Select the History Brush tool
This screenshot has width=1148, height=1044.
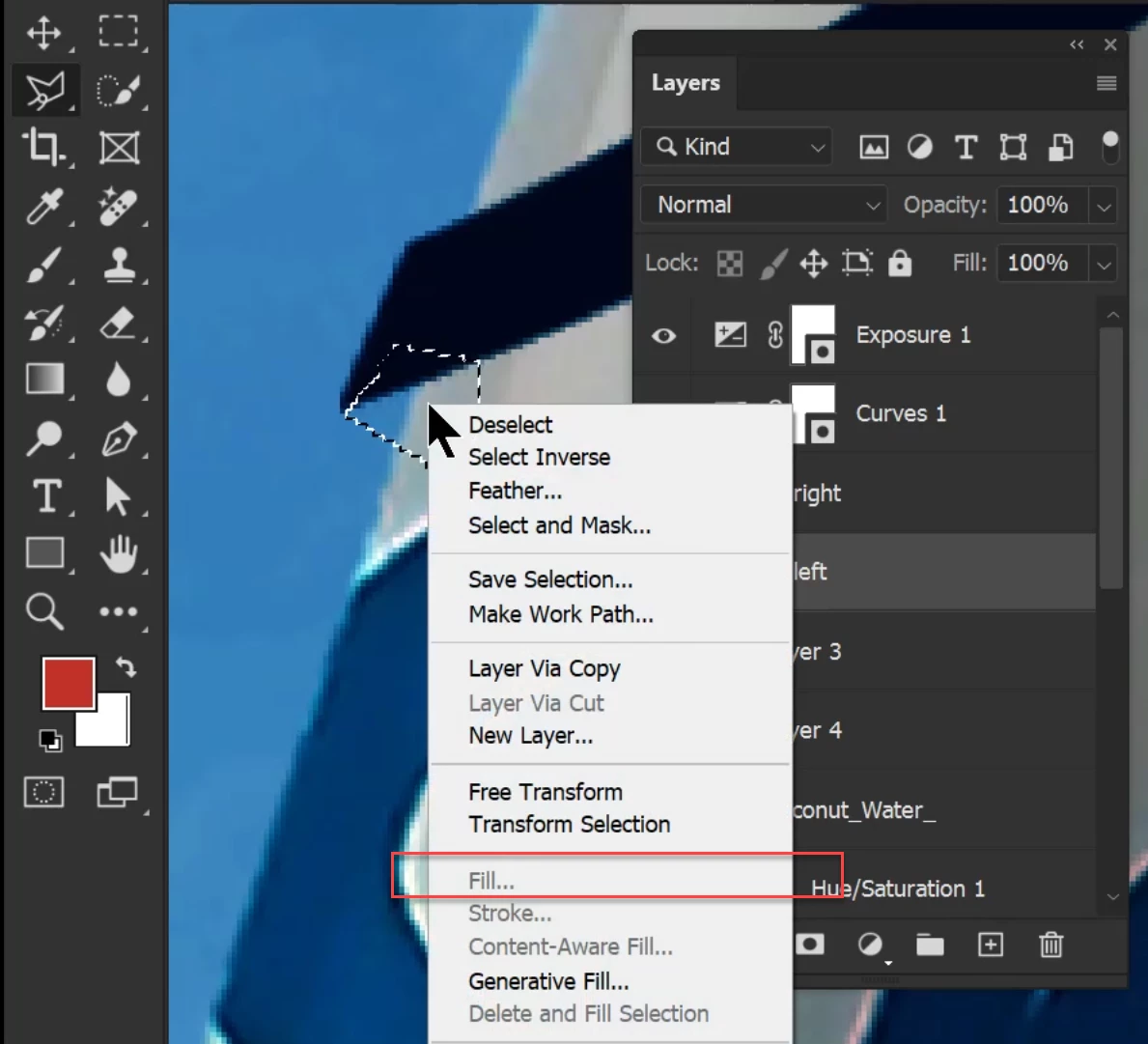click(x=43, y=323)
